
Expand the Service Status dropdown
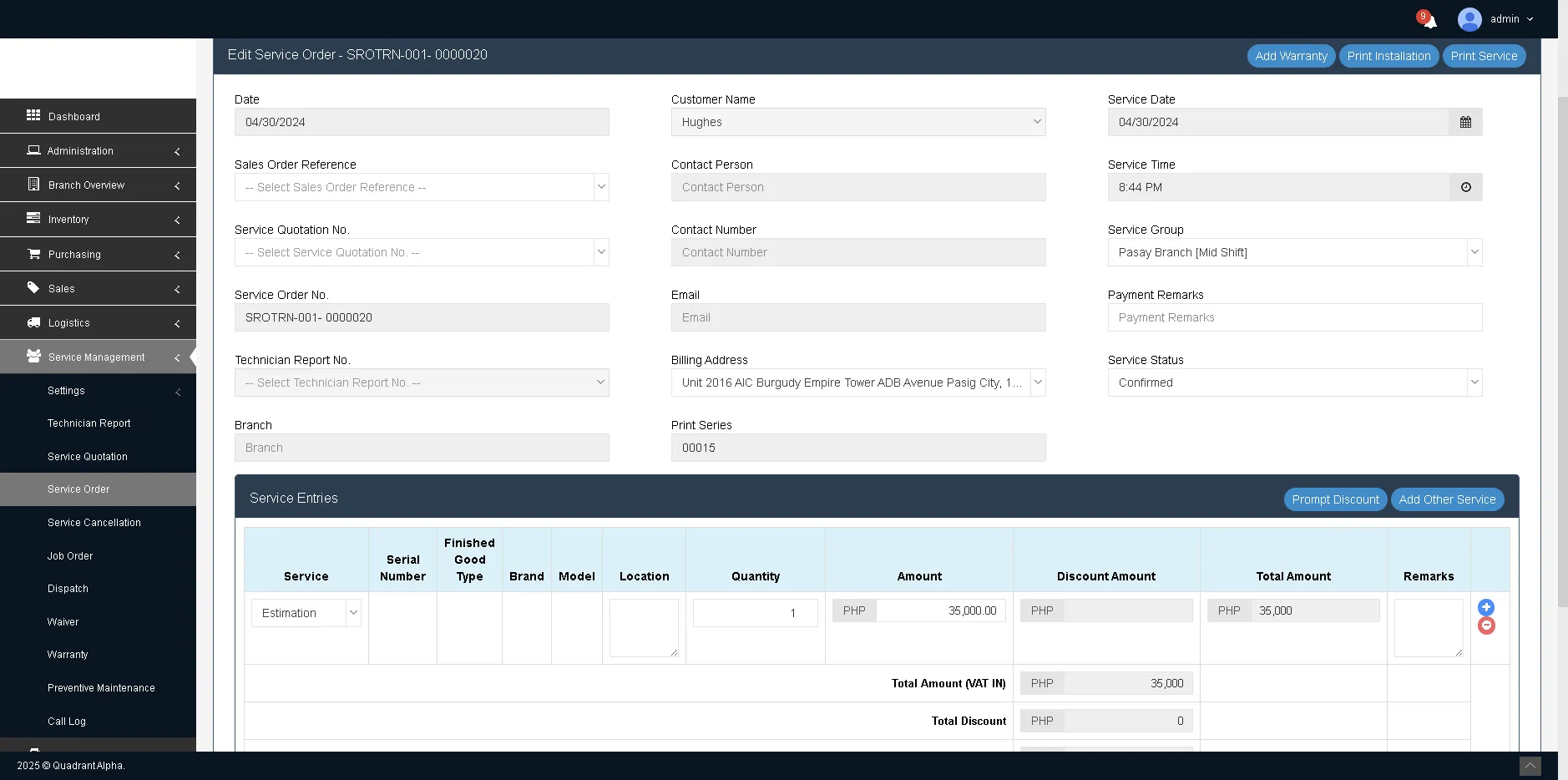point(1294,382)
